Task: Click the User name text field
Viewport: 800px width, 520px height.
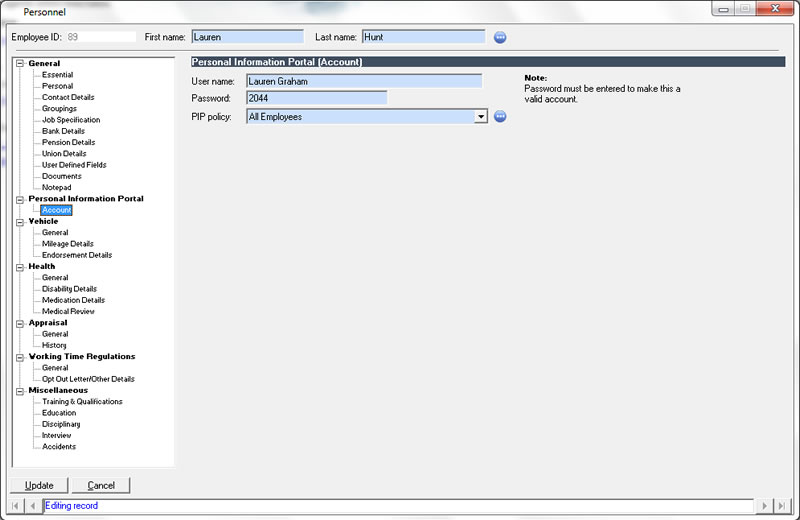Action: [x=364, y=81]
